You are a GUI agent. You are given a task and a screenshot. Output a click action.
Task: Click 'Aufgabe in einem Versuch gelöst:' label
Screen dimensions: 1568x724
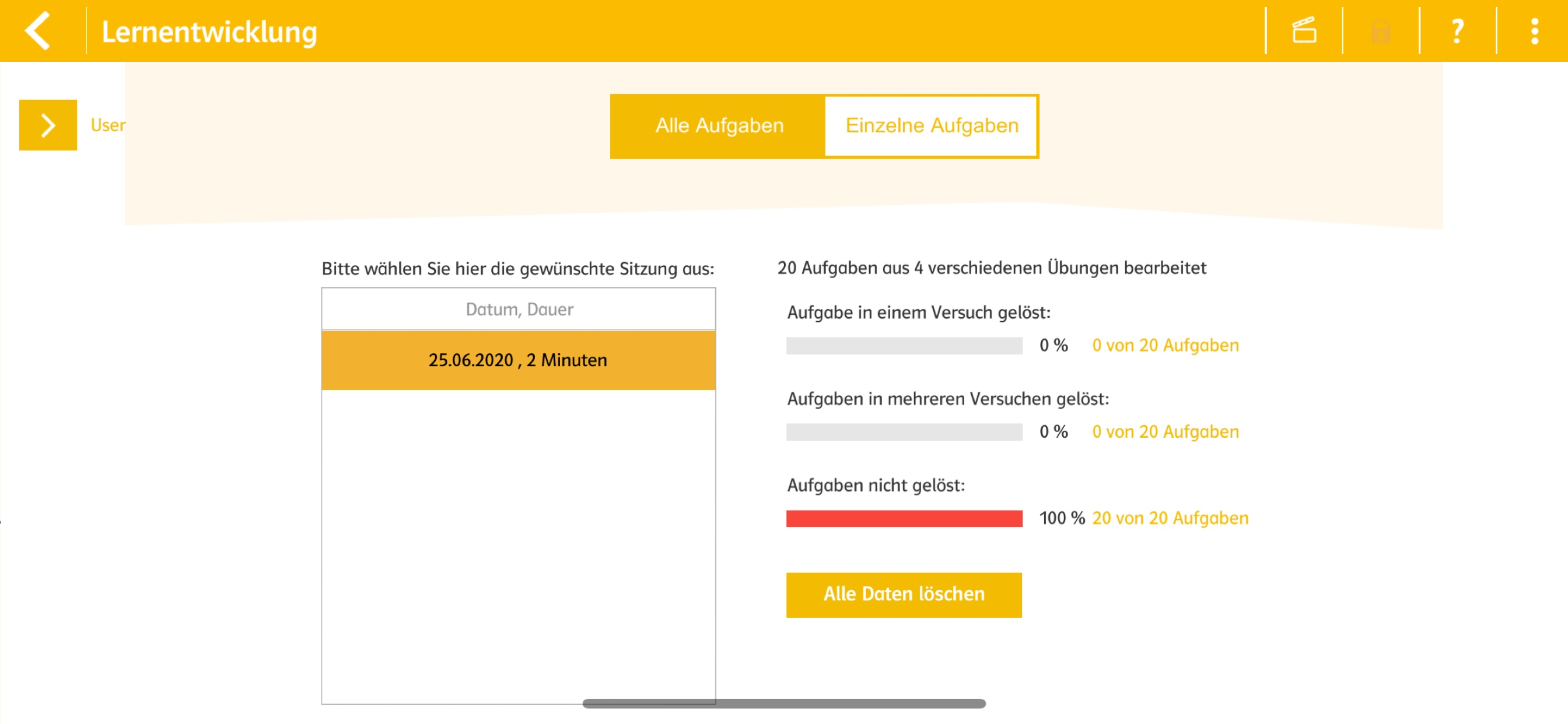click(x=919, y=312)
